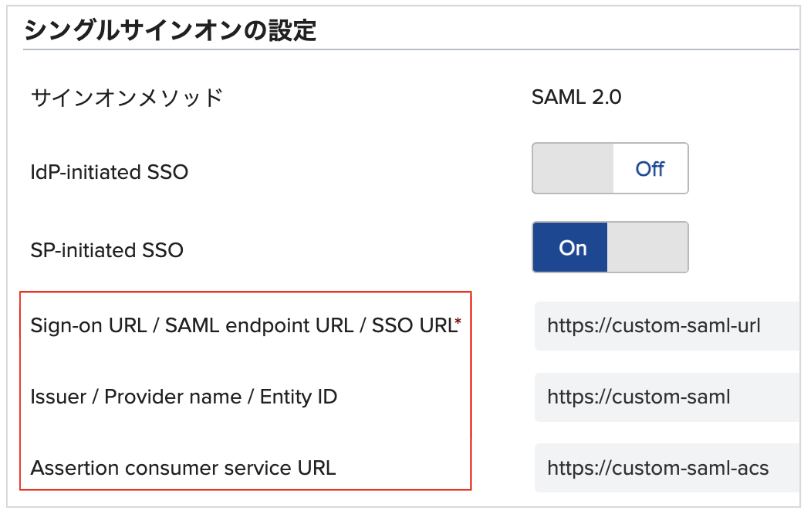Focus the https://custom-saml-url input field
Image resolution: width=806 pixels, height=514 pixels.
coord(670,326)
